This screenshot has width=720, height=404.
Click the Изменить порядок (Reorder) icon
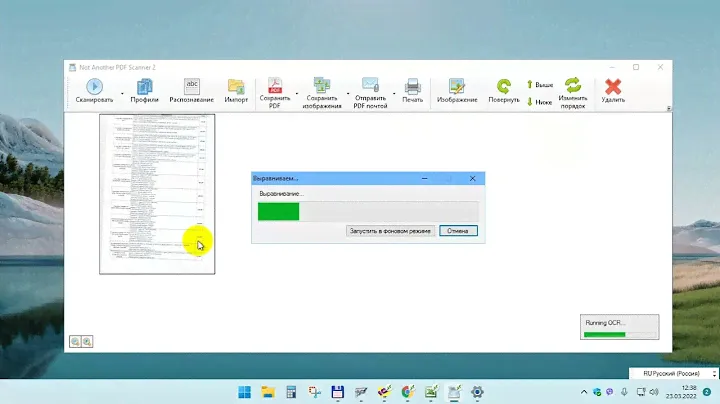(x=573, y=86)
